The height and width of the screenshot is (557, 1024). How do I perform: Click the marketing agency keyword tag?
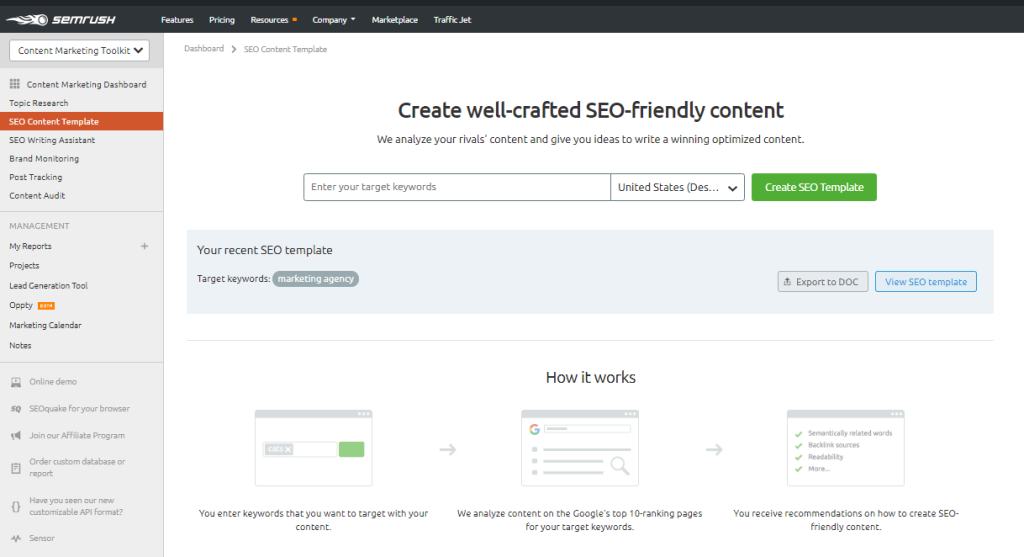pyautogui.click(x=315, y=279)
